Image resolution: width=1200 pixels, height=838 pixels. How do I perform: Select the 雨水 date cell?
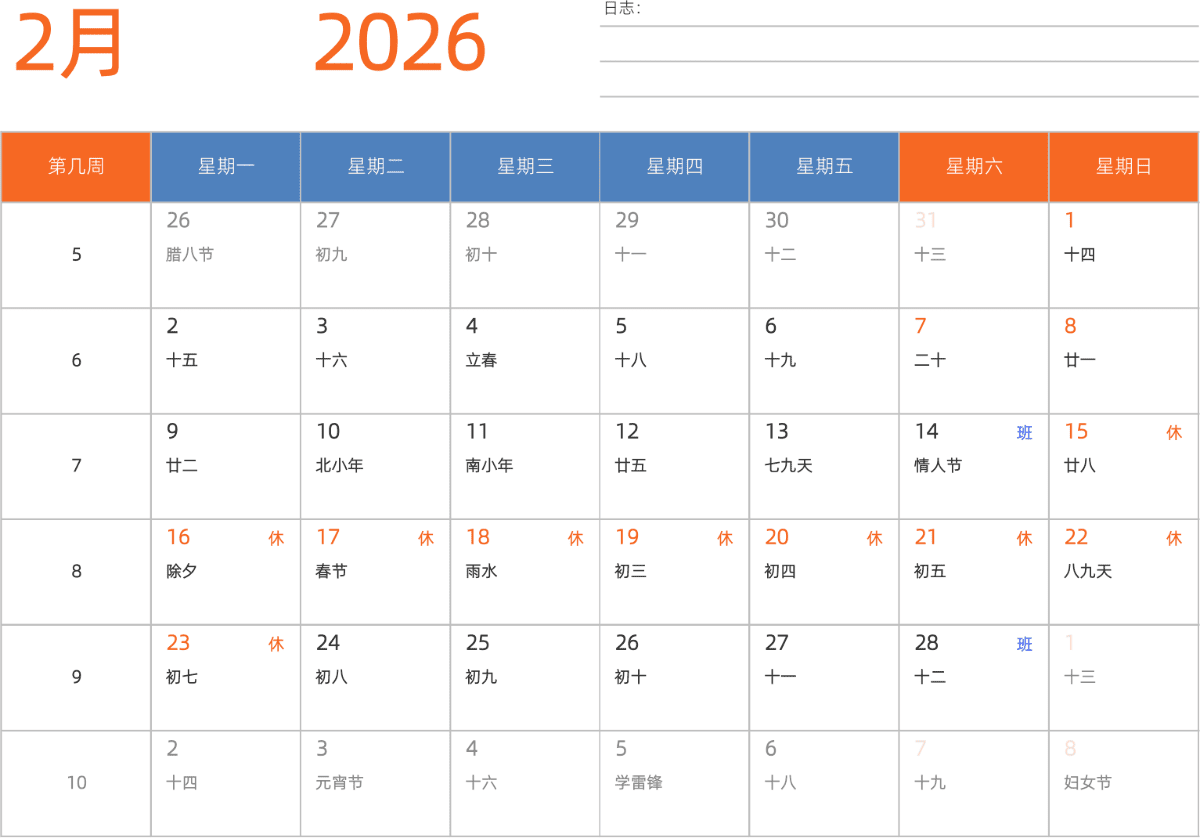tap(525, 572)
